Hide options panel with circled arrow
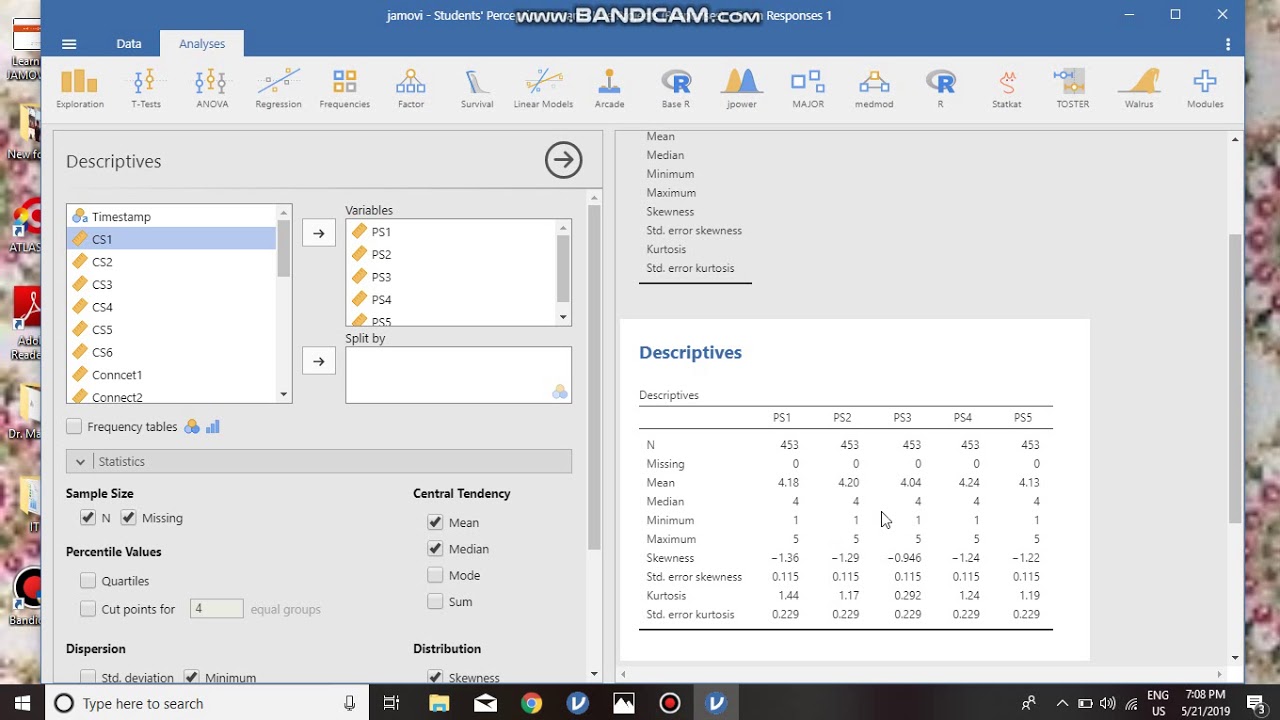 [x=564, y=160]
